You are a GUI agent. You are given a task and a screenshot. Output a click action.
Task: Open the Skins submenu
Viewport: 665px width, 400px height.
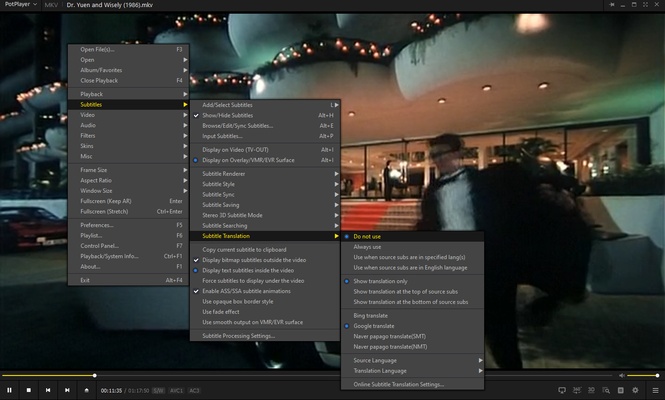tap(129, 146)
